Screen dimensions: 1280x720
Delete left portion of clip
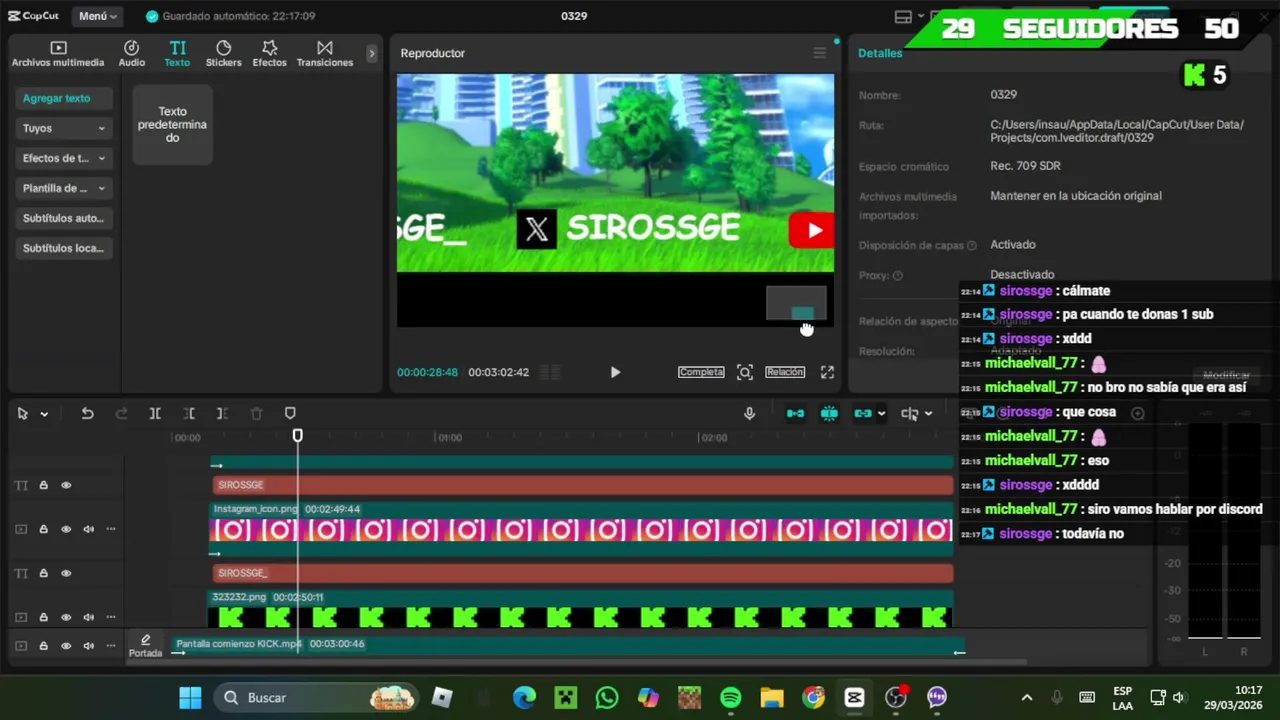click(x=189, y=413)
